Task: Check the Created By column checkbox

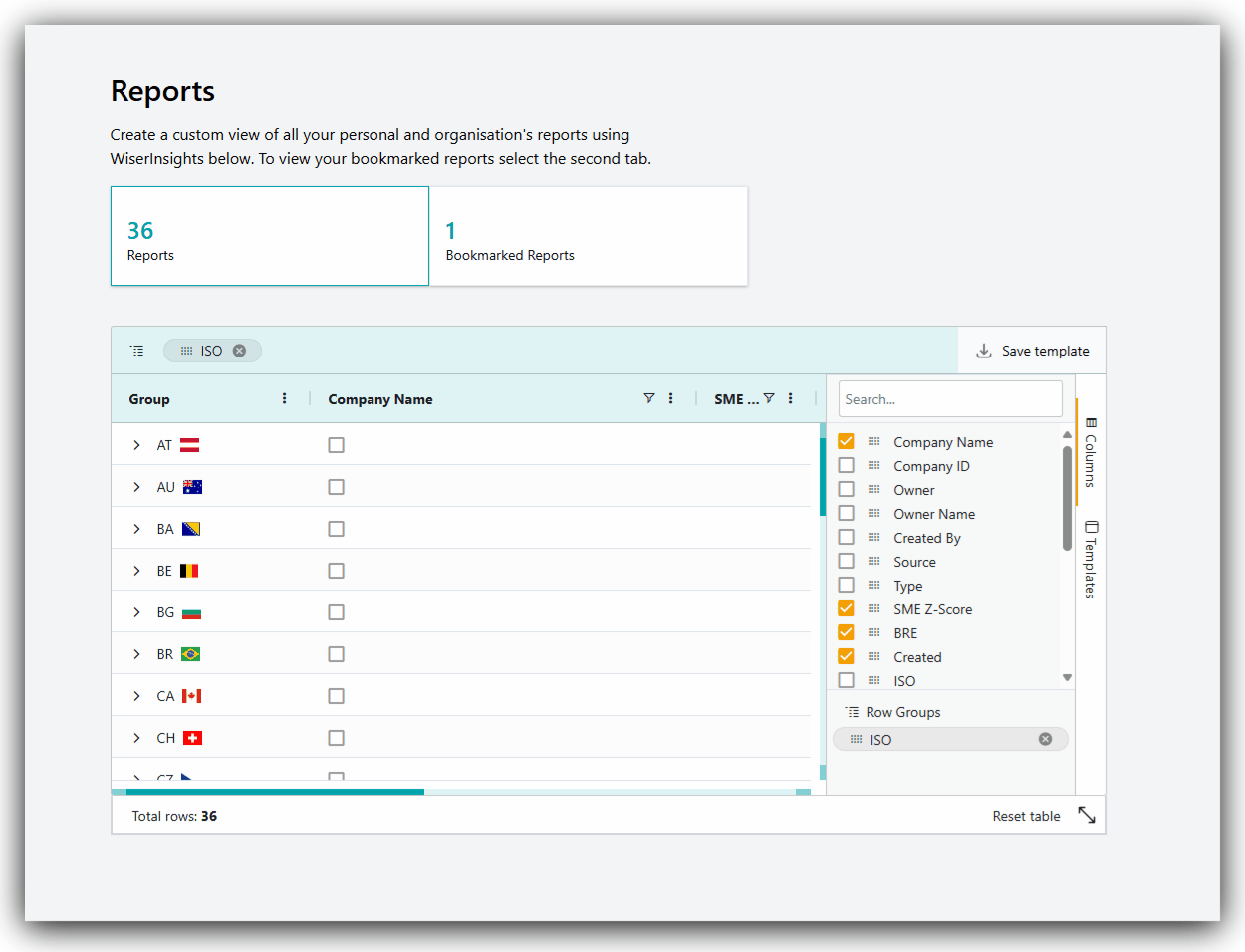Action: [x=846, y=537]
